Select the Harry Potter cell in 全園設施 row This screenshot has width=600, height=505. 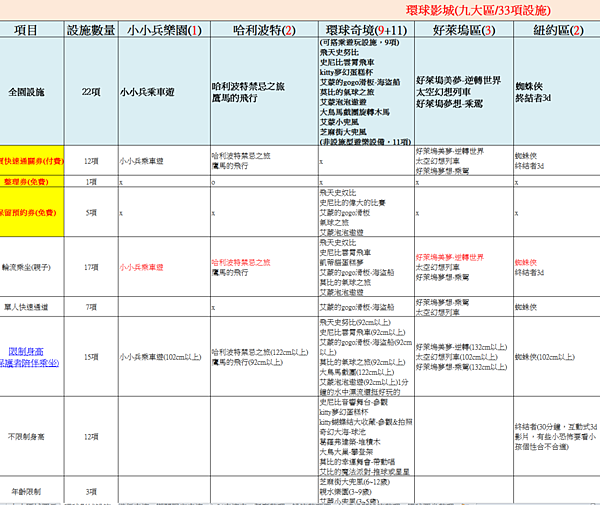tap(264, 92)
